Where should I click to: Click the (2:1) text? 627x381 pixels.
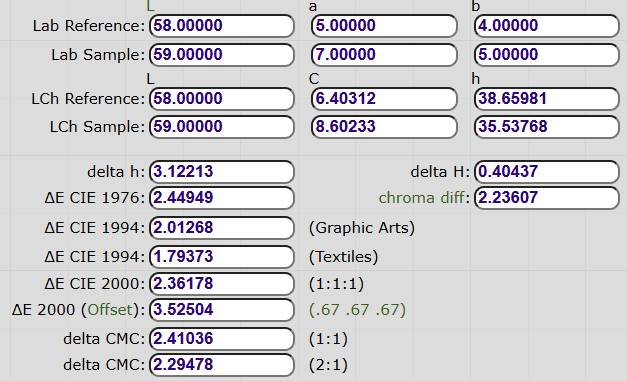pyautogui.click(x=328, y=365)
